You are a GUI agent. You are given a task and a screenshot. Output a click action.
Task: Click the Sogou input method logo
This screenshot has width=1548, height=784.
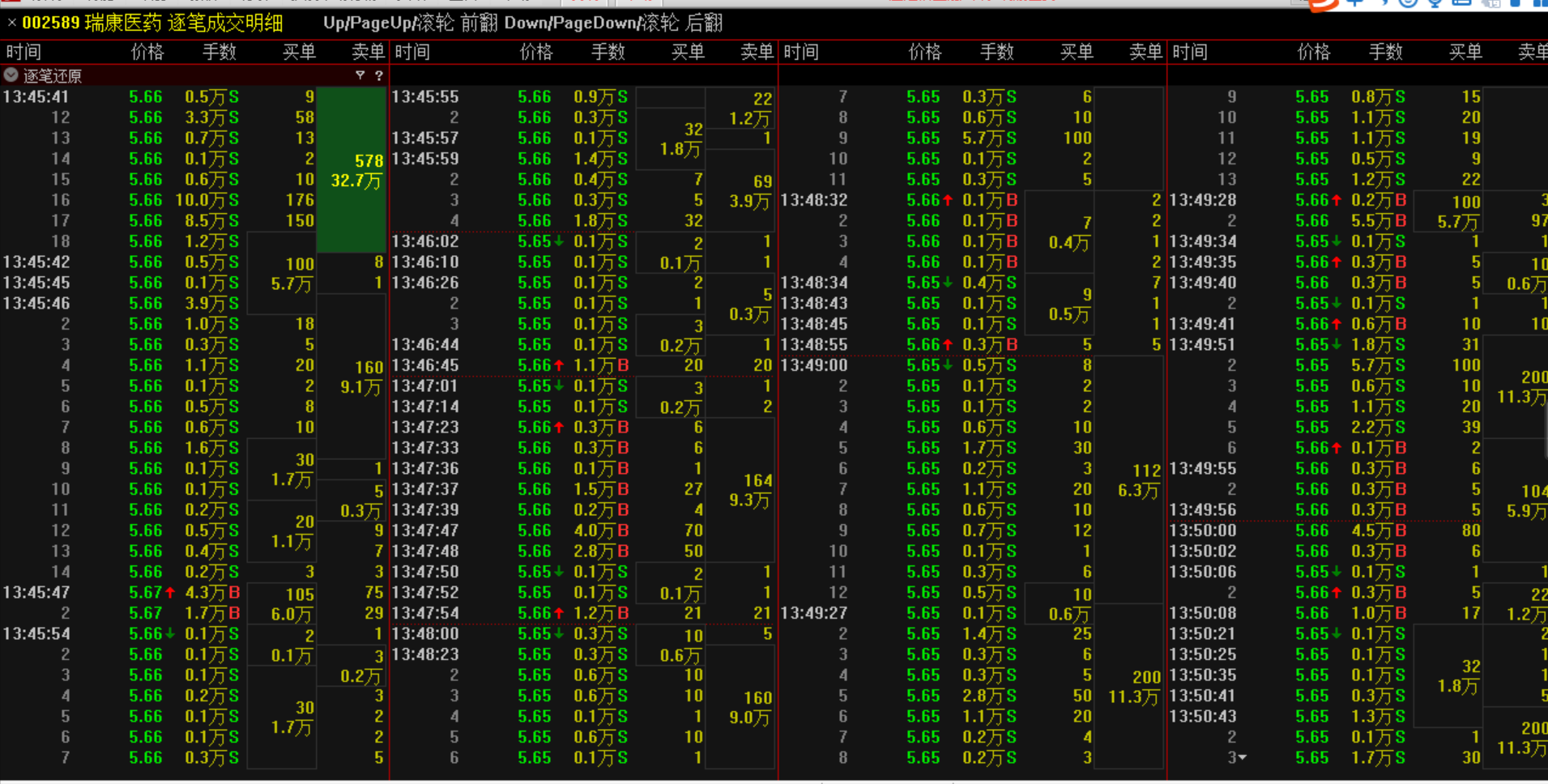tap(1323, 4)
